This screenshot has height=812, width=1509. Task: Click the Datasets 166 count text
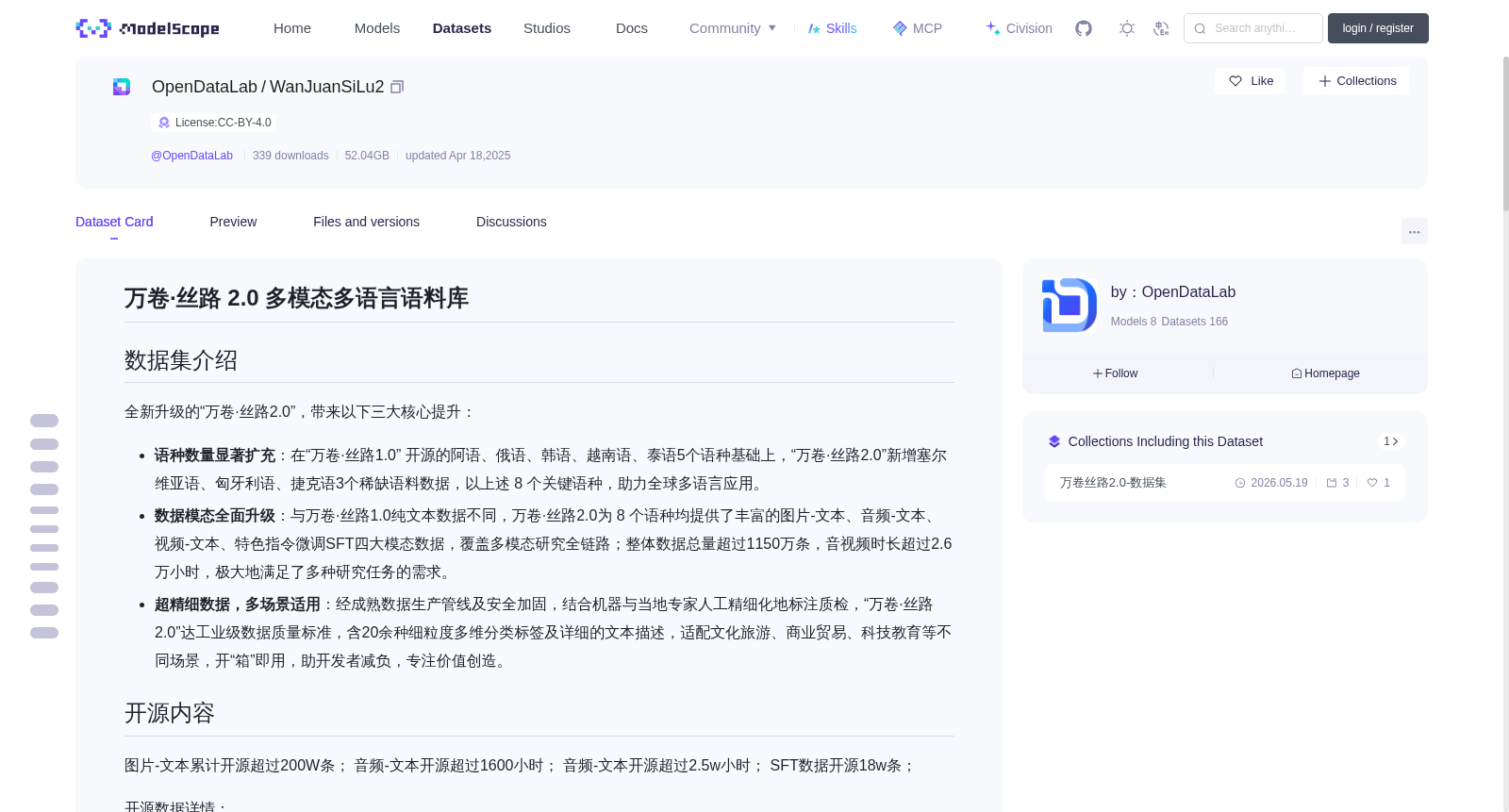[1195, 322]
